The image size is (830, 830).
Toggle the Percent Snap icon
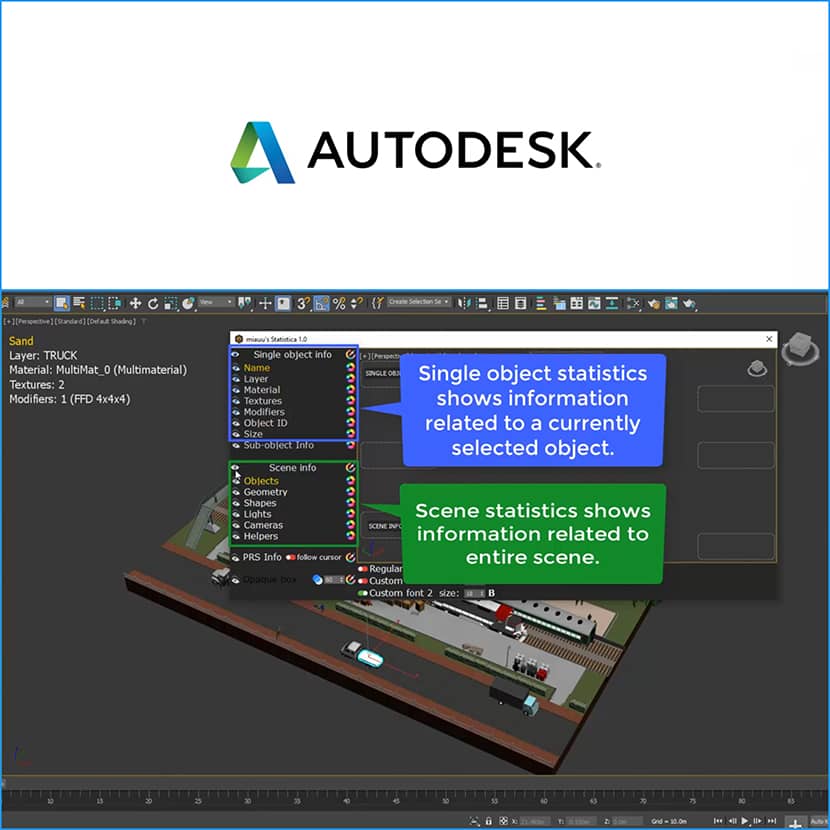pos(339,303)
